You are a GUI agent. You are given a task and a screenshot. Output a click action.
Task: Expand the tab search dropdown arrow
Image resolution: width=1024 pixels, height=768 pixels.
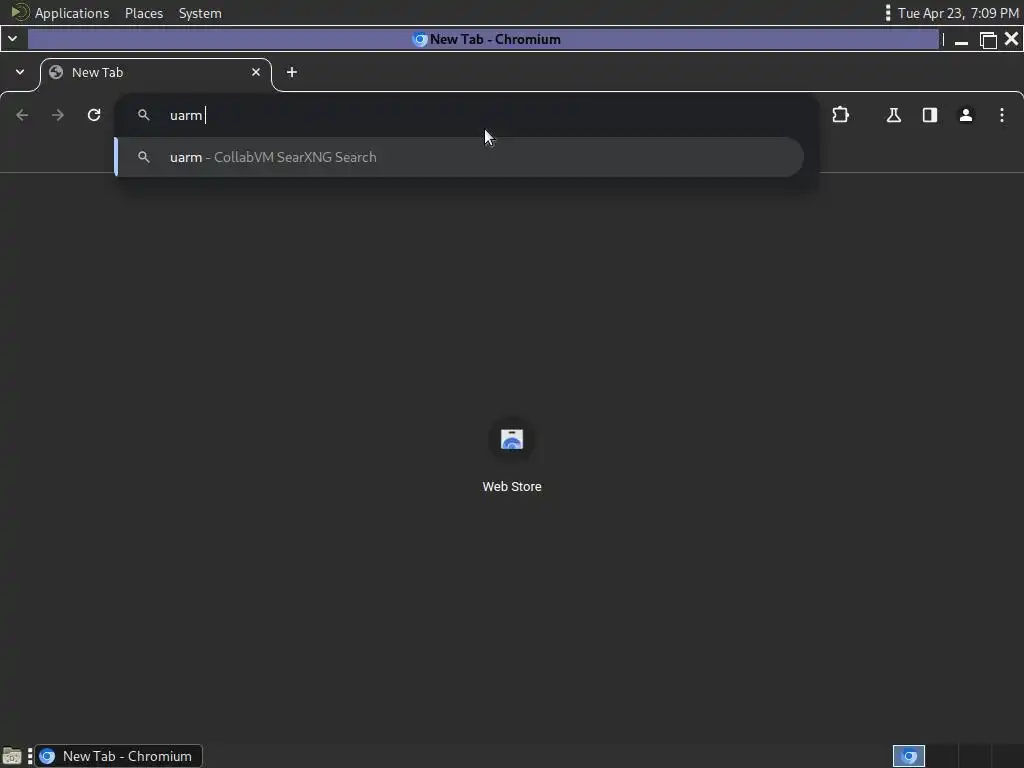click(x=20, y=72)
